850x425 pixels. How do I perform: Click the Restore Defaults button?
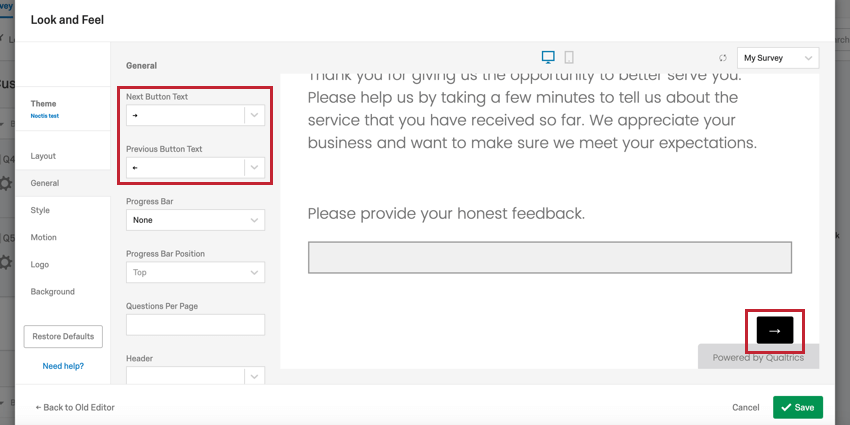63,336
